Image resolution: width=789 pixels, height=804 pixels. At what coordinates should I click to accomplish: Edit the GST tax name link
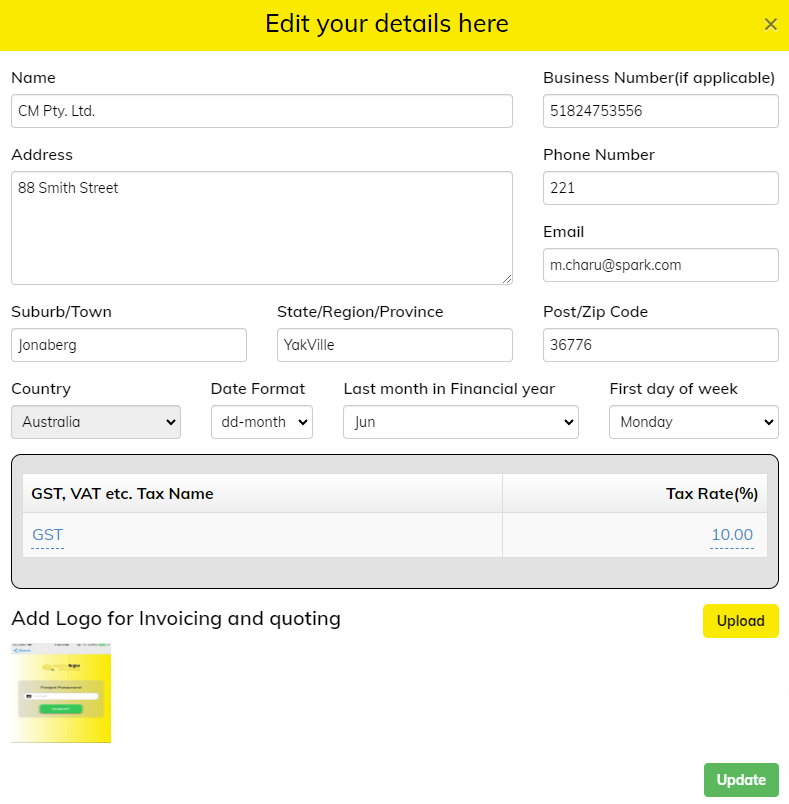point(47,535)
